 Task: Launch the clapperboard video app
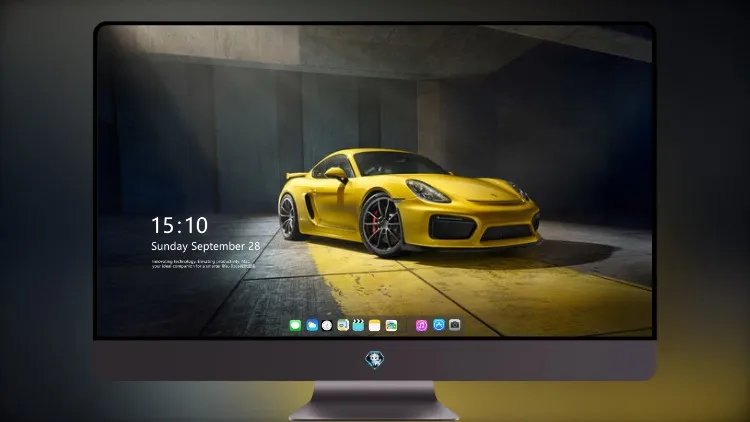point(358,325)
